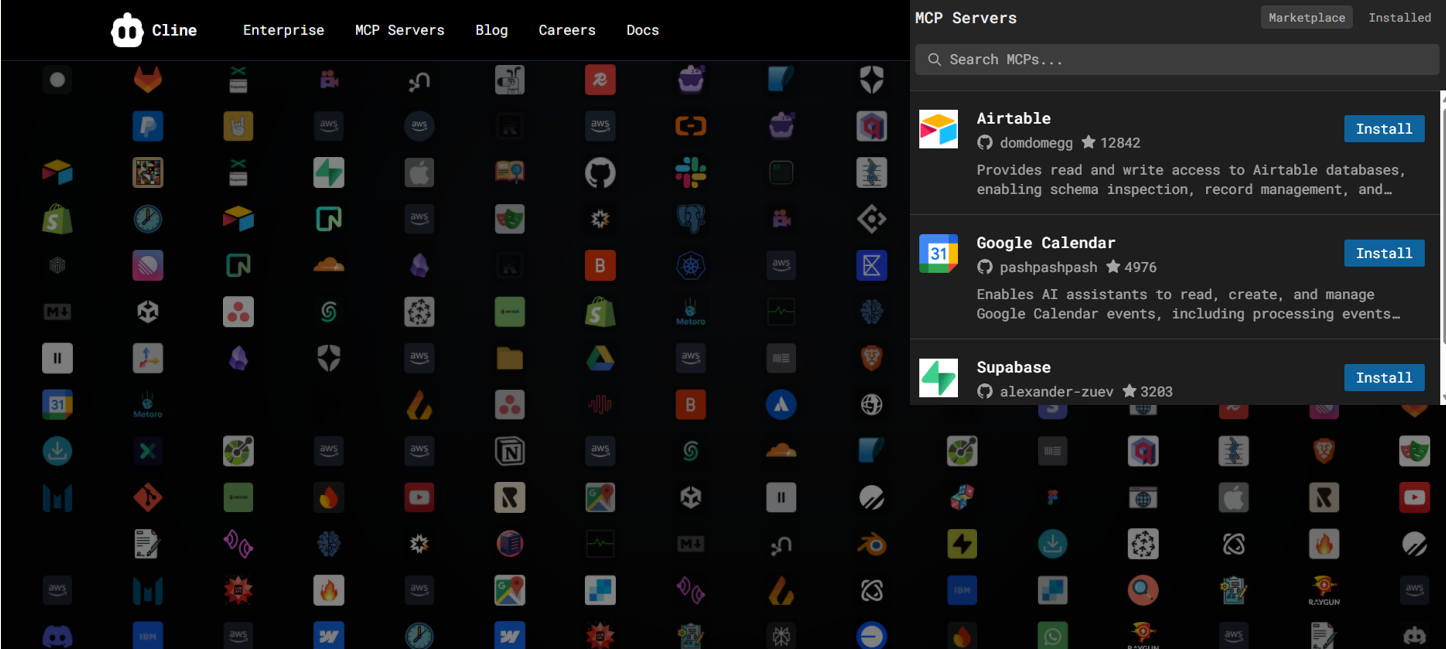Install the Google Calendar MCP server
Screen dimensions: 1446x649
click(x=1384, y=253)
